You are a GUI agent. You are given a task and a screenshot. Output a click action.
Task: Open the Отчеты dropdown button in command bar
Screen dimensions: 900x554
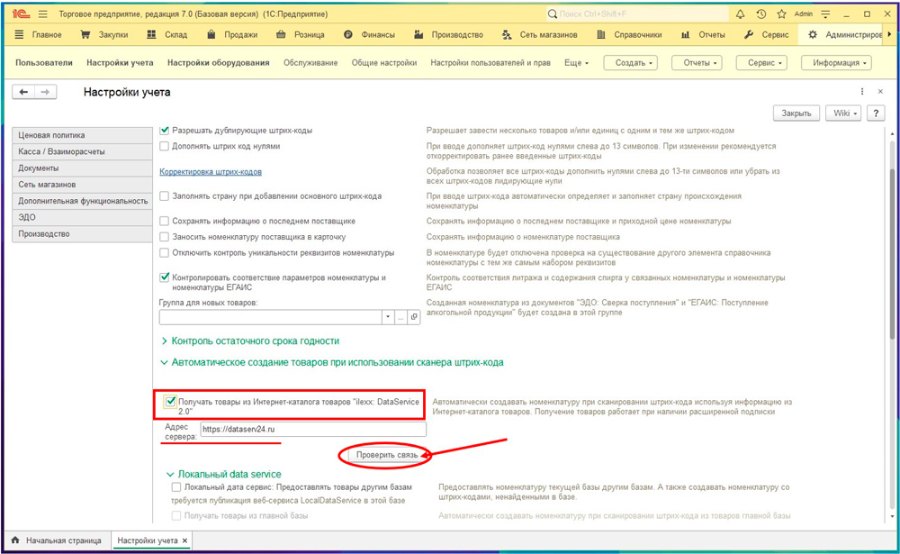[x=697, y=63]
